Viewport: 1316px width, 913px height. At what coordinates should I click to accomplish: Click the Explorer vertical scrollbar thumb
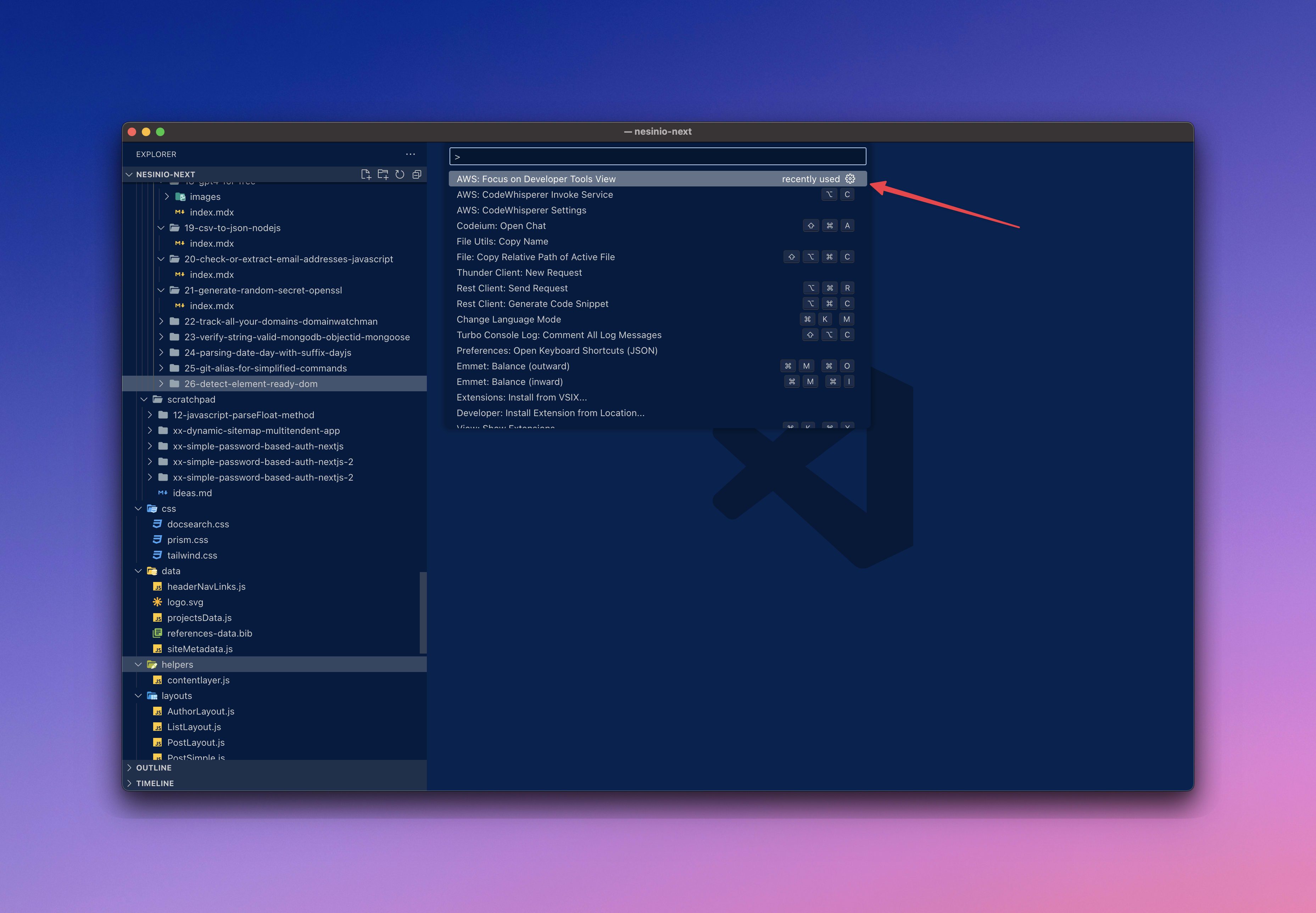[423, 613]
